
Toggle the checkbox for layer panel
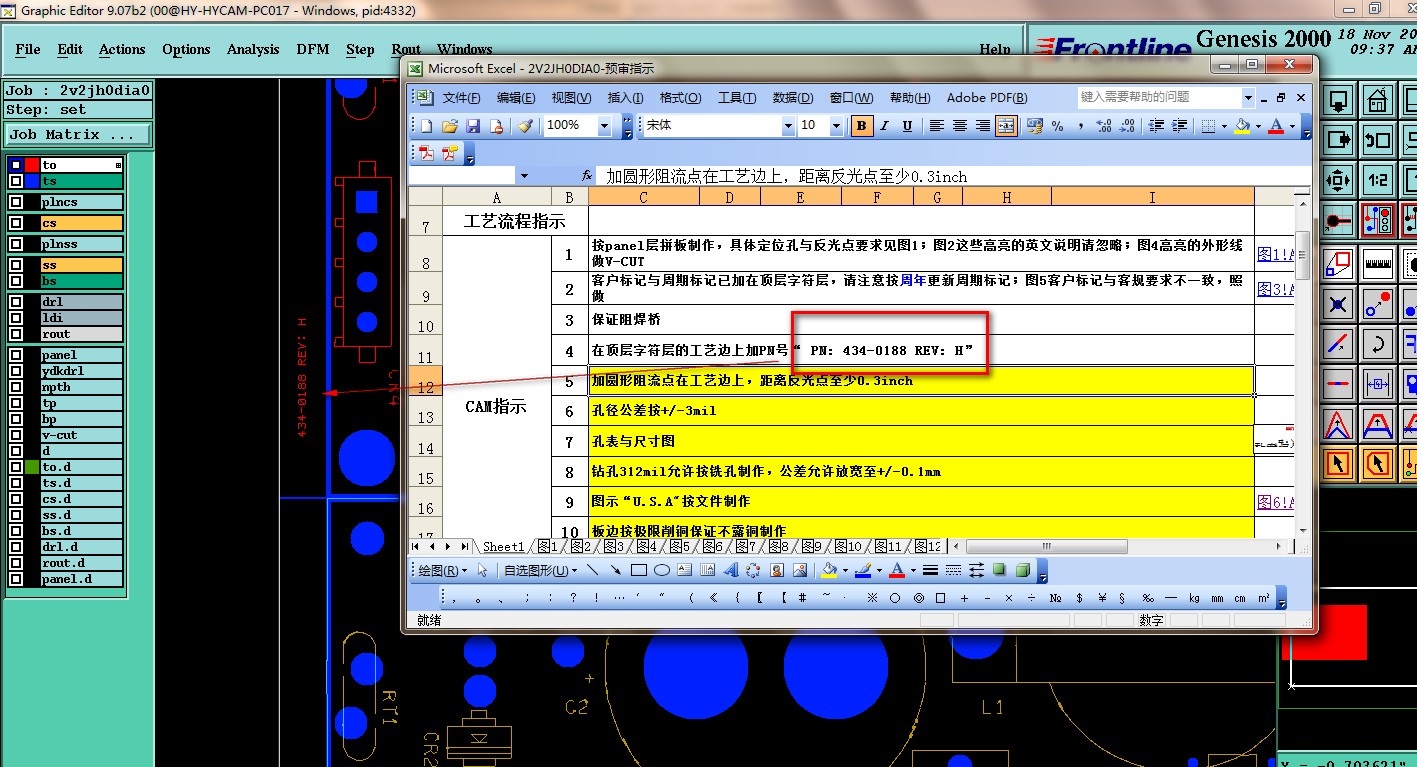click(x=16, y=355)
